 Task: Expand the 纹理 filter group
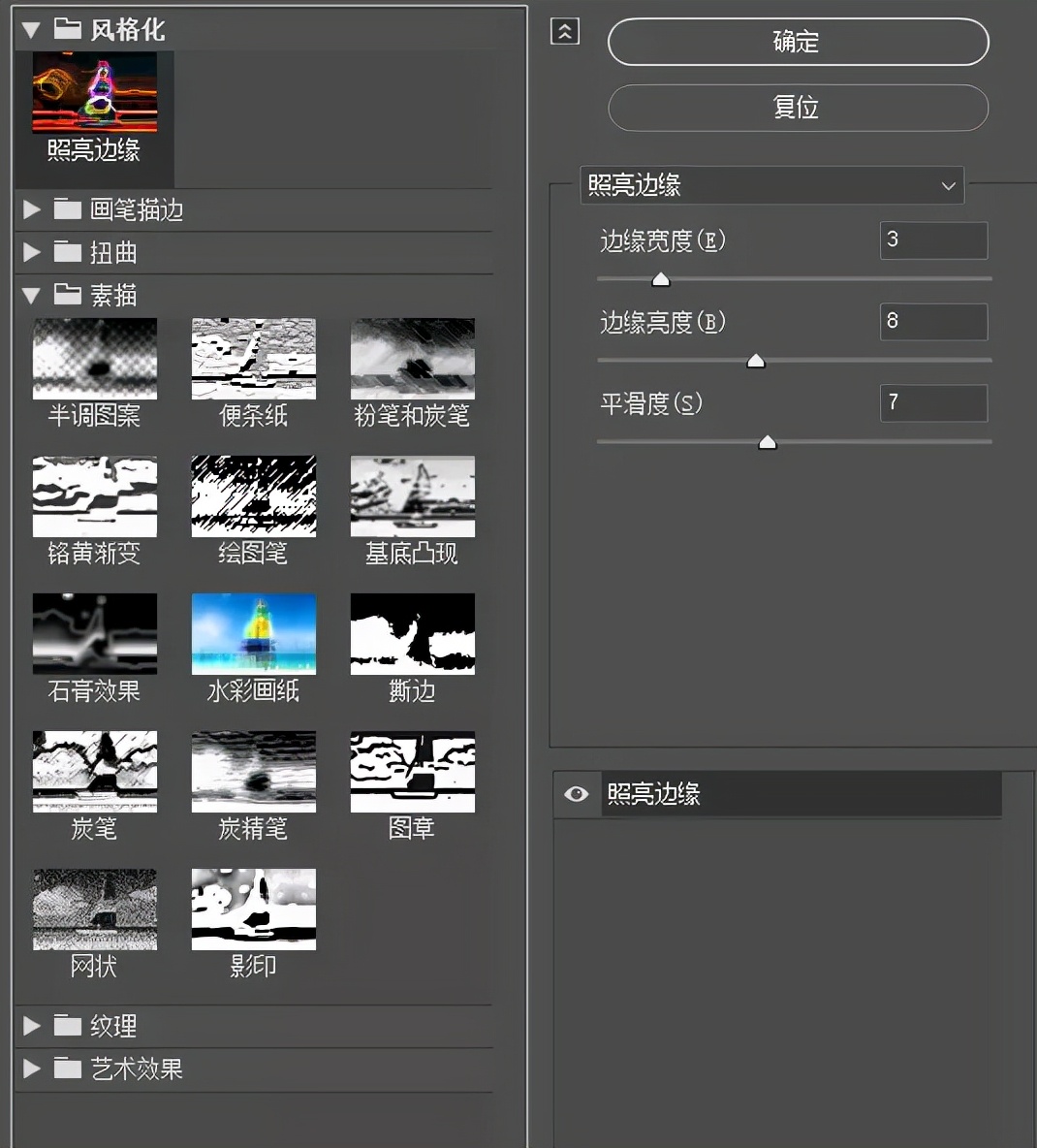tap(30, 1026)
